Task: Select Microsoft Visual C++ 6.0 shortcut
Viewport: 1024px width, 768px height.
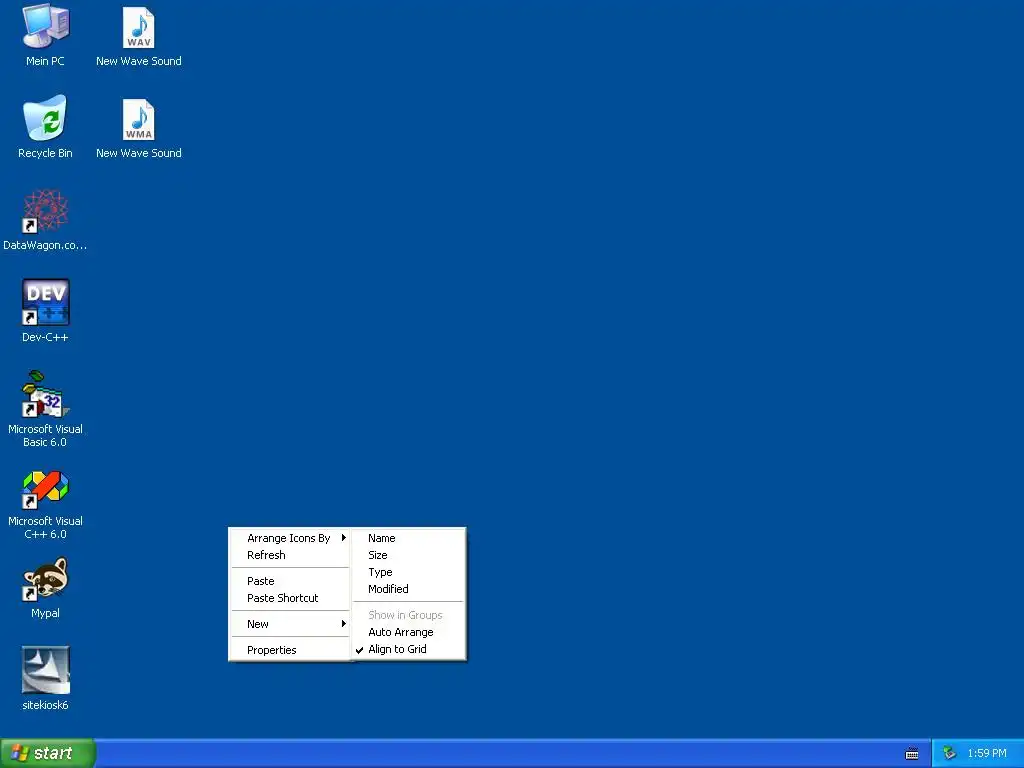Action: [45, 504]
